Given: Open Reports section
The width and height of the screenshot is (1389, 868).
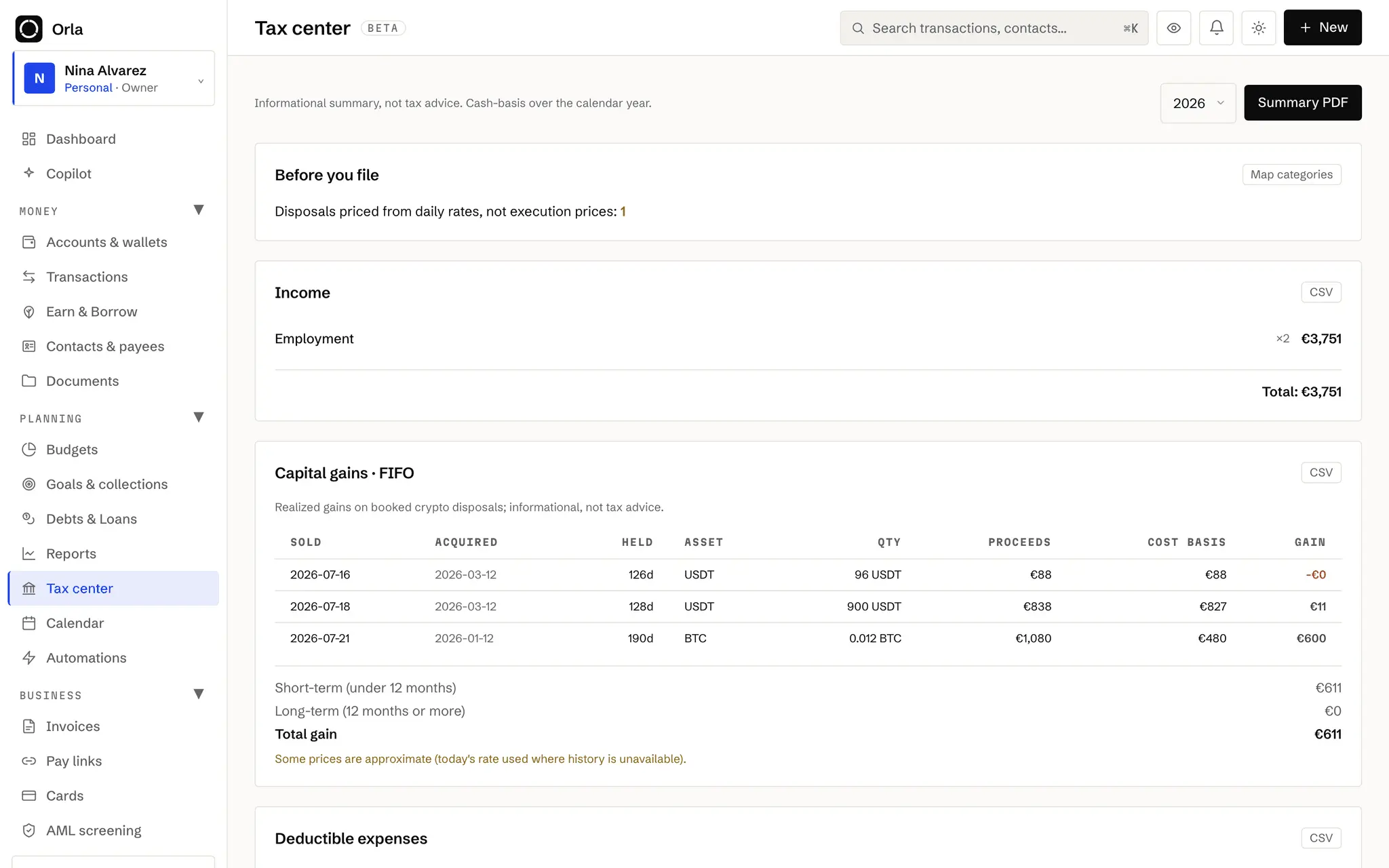Looking at the screenshot, I should point(113,553).
